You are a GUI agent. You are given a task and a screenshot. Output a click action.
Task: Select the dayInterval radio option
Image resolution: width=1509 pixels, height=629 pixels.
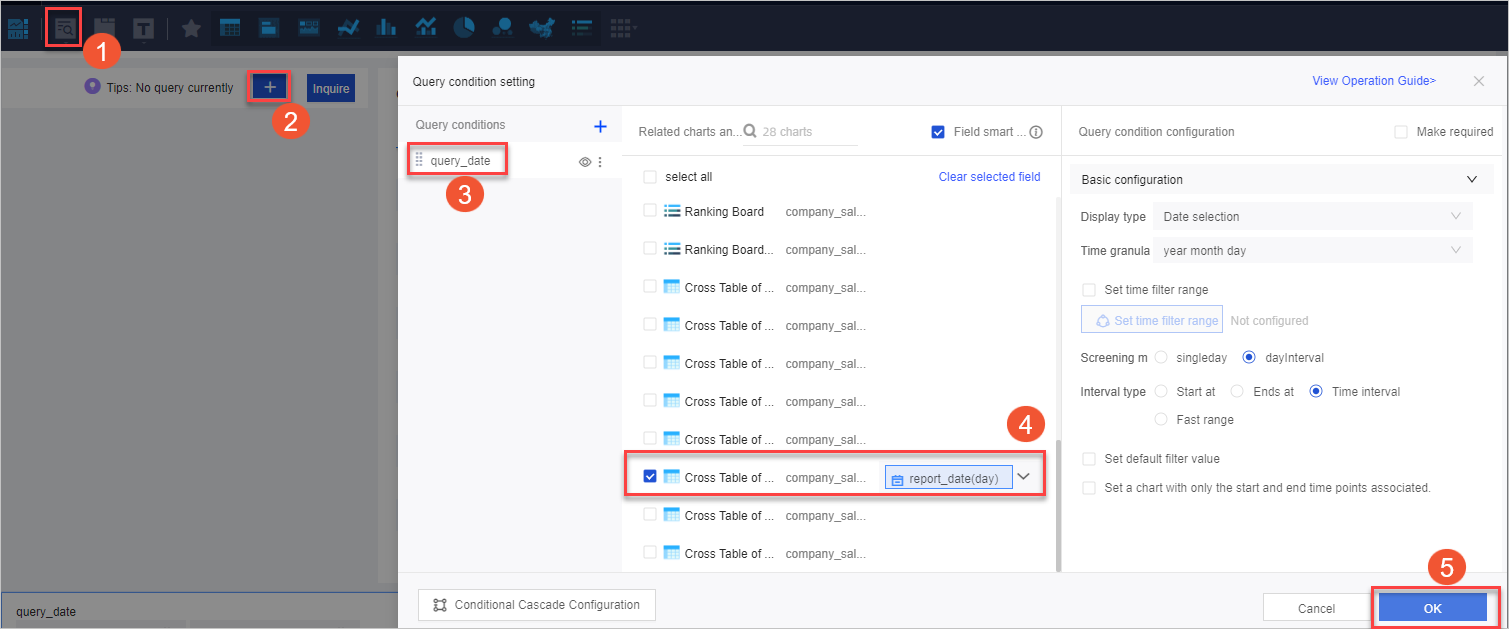pyautogui.click(x=1248, y=357)
